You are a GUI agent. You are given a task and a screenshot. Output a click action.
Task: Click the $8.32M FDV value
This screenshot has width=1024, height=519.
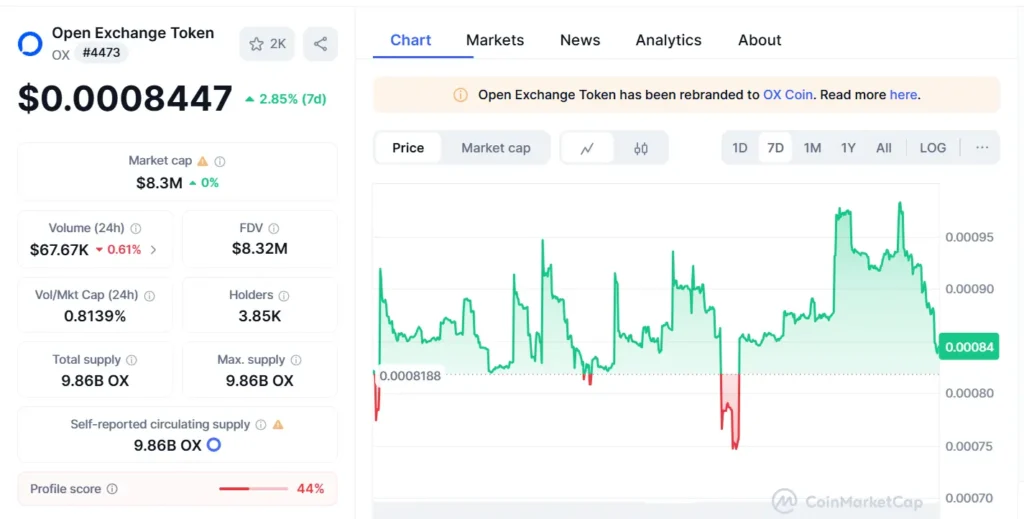[260, 249]
